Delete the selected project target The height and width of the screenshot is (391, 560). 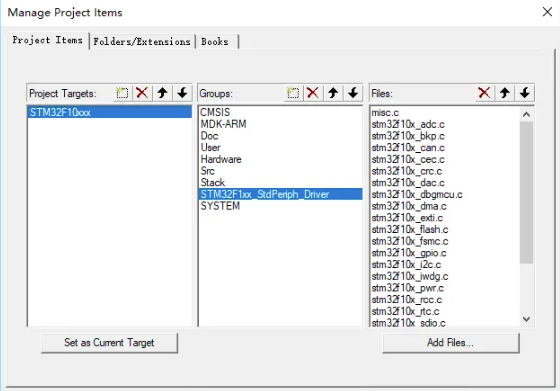click(x=142, y=93)
